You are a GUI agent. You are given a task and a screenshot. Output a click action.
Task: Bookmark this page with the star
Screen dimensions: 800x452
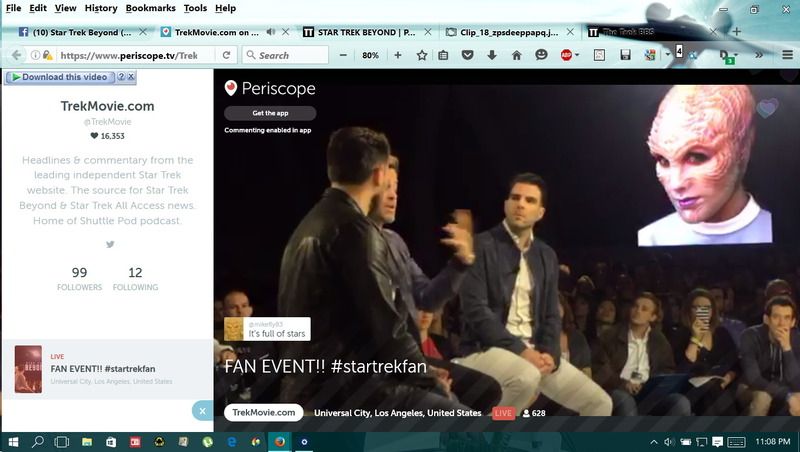pos(421,55)
